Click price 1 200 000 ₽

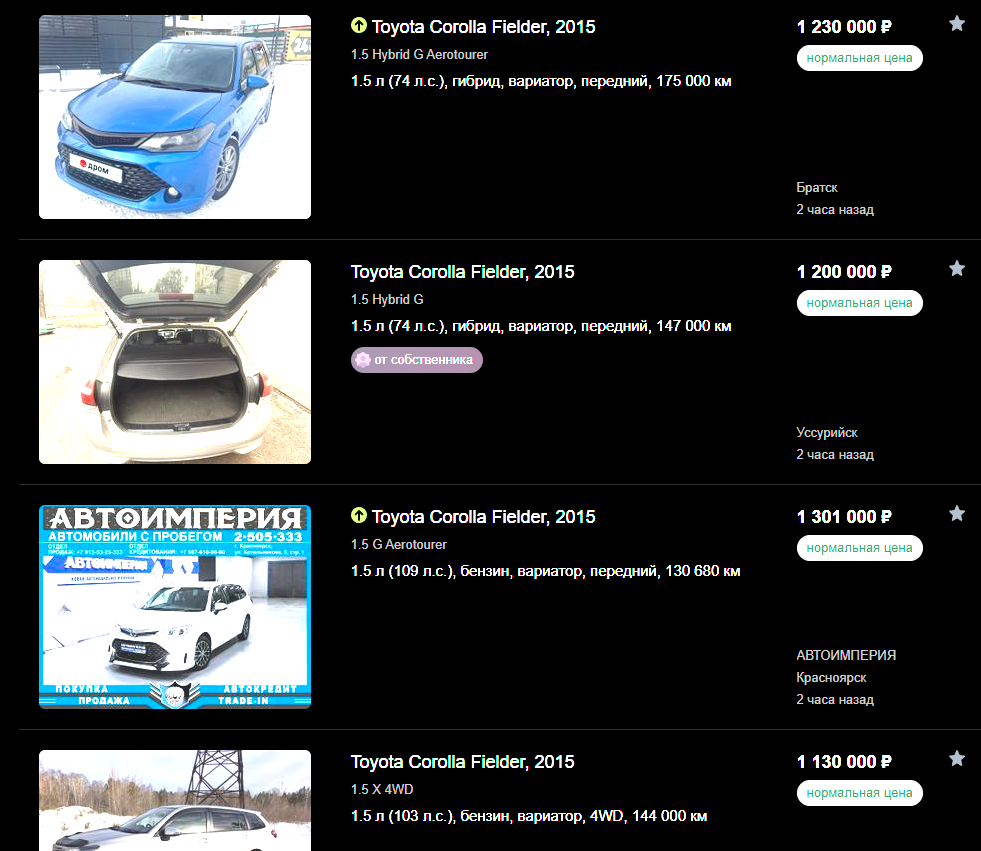tap(844, 272)
